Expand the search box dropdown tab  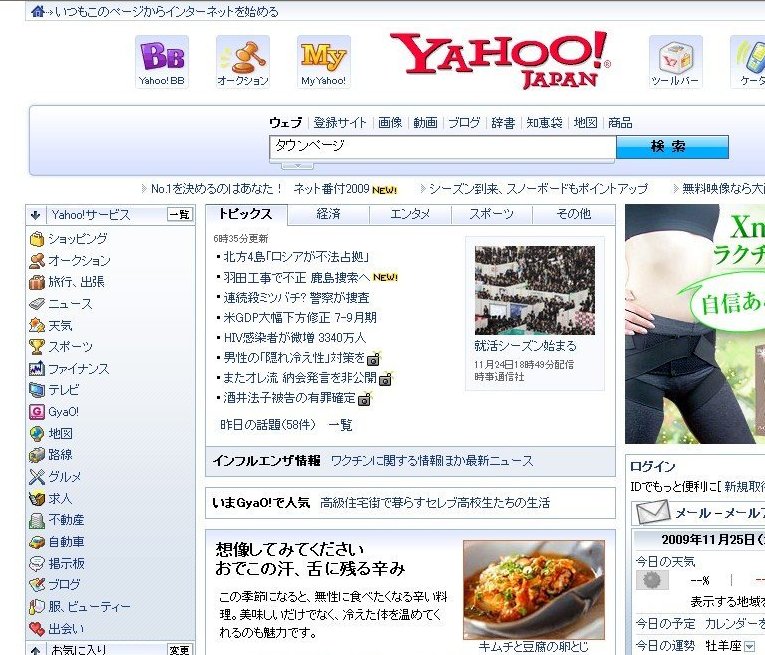(297, 166)
